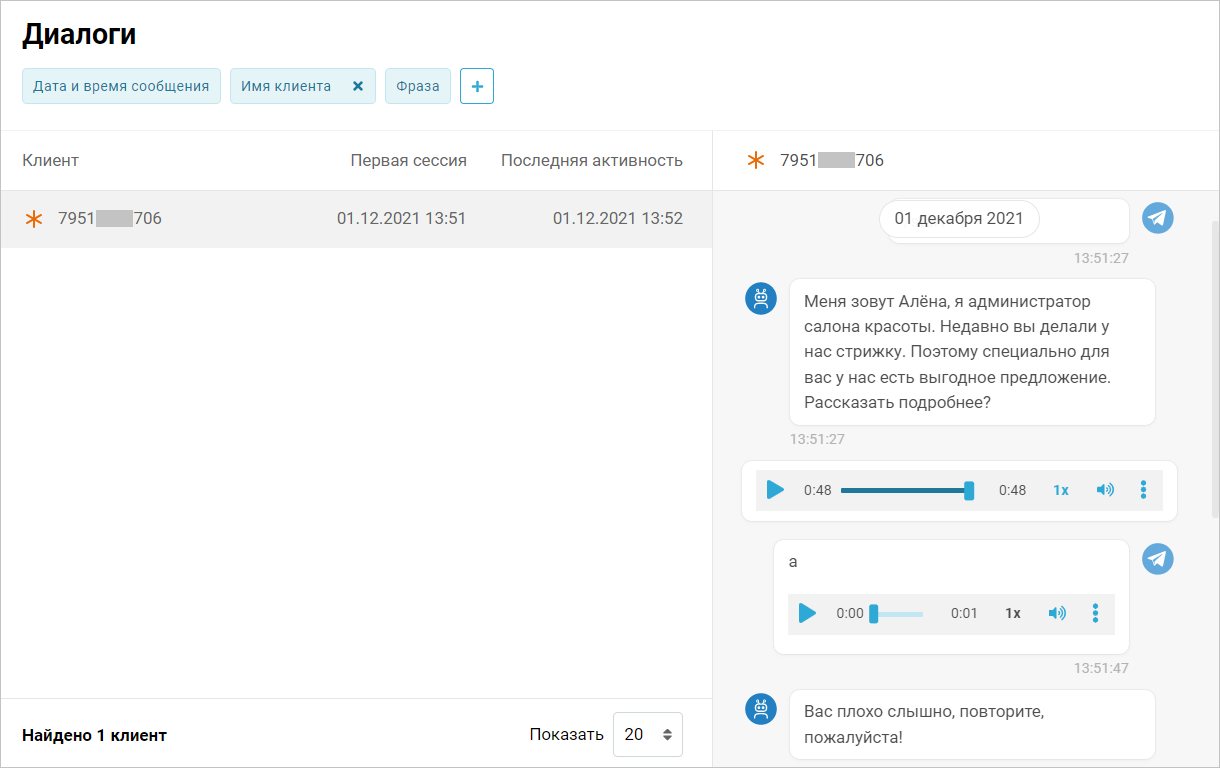Click bot avatar next to Алёна message
Screen dimensions: 1220x768
coord(761,298)
